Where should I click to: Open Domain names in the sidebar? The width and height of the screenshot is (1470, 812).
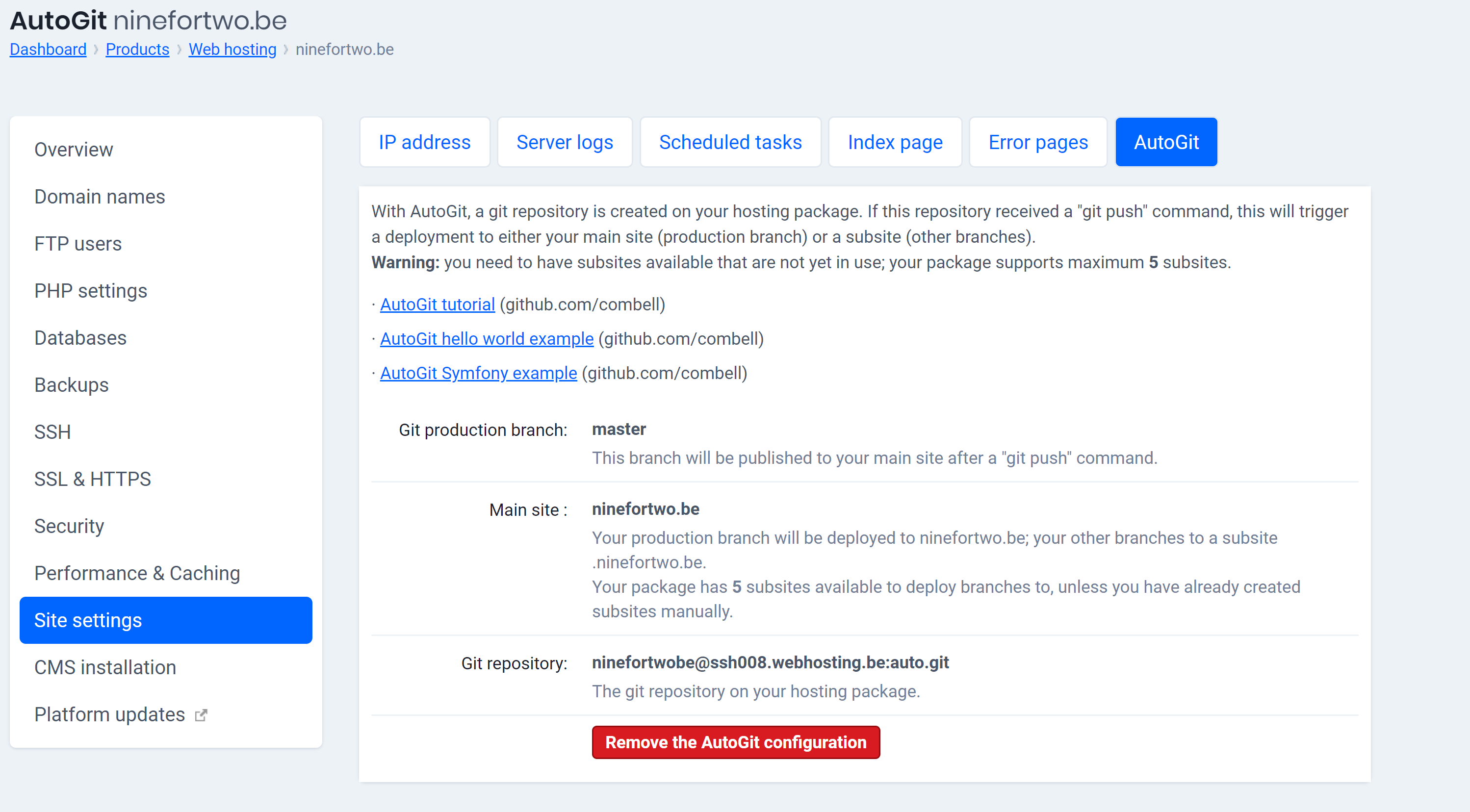pos(165,197)
